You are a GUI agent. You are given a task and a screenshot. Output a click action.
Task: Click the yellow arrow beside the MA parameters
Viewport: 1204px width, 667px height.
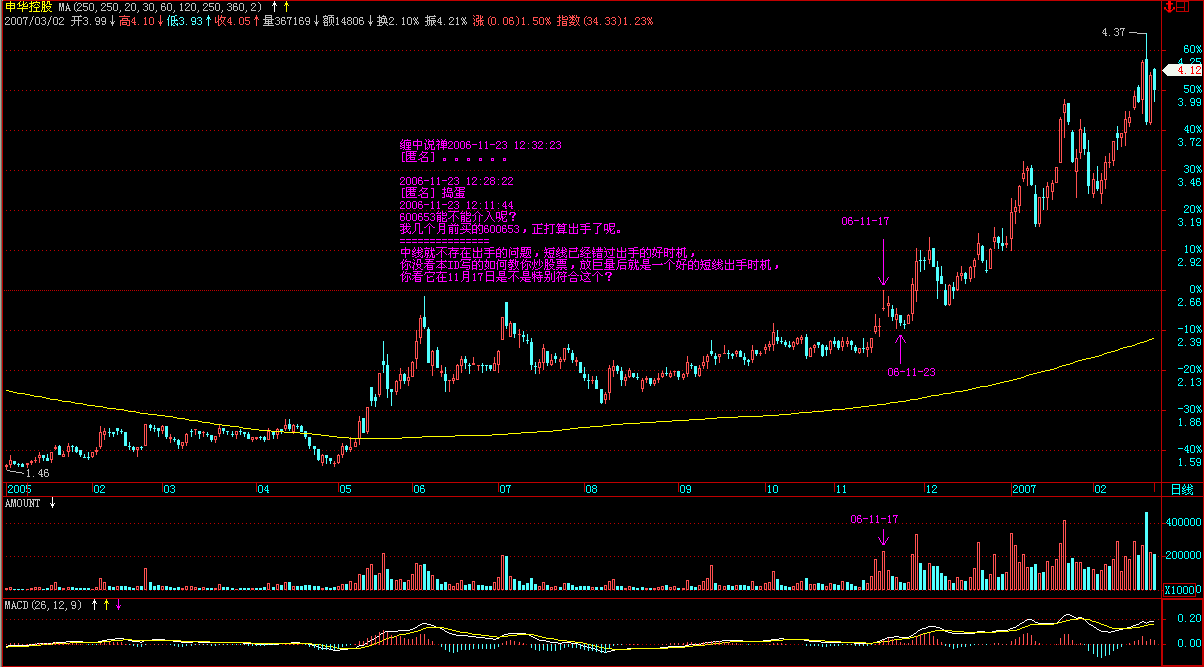(x=287, y=7)
